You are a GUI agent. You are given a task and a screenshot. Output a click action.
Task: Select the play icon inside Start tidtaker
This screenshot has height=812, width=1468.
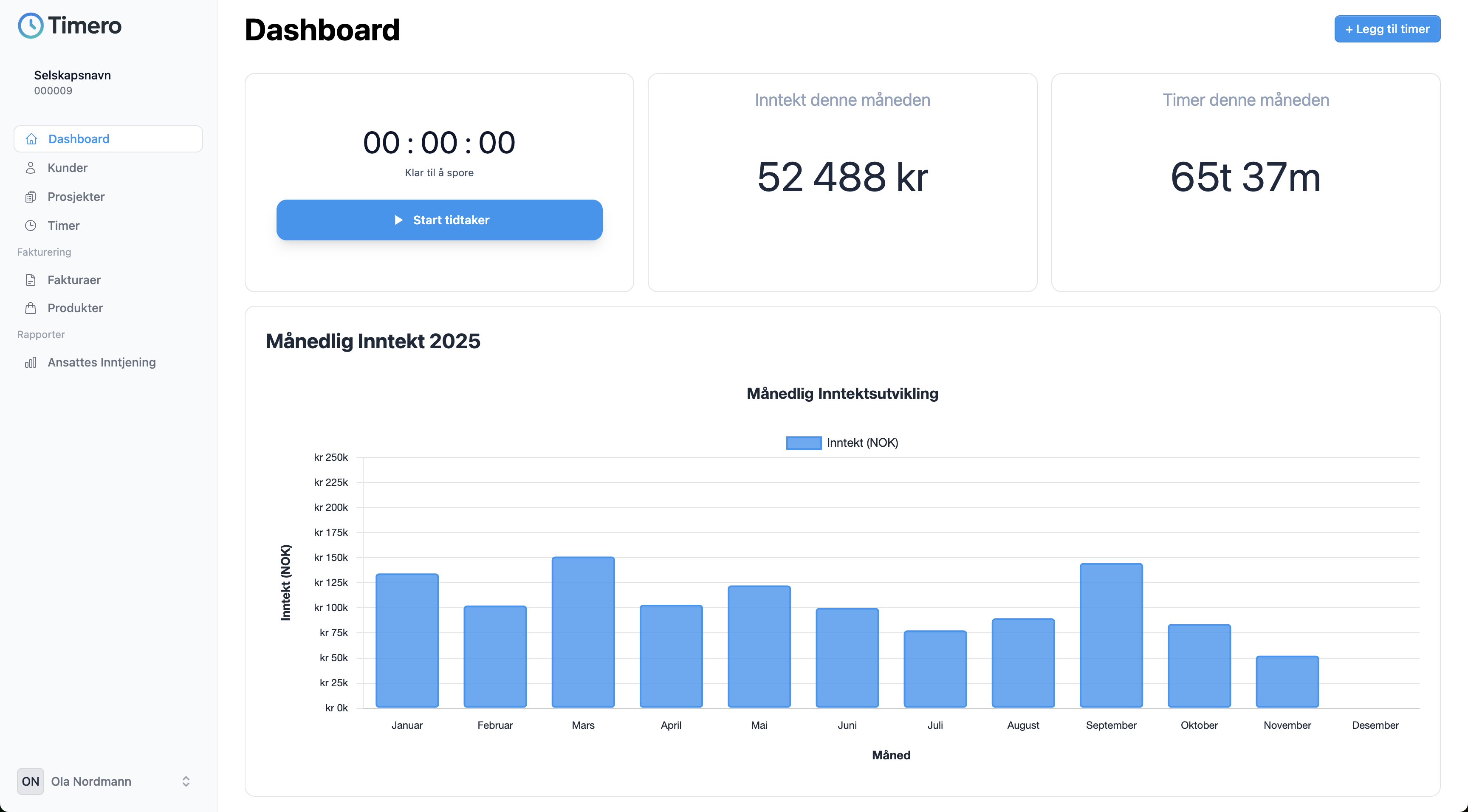(399, 220)
